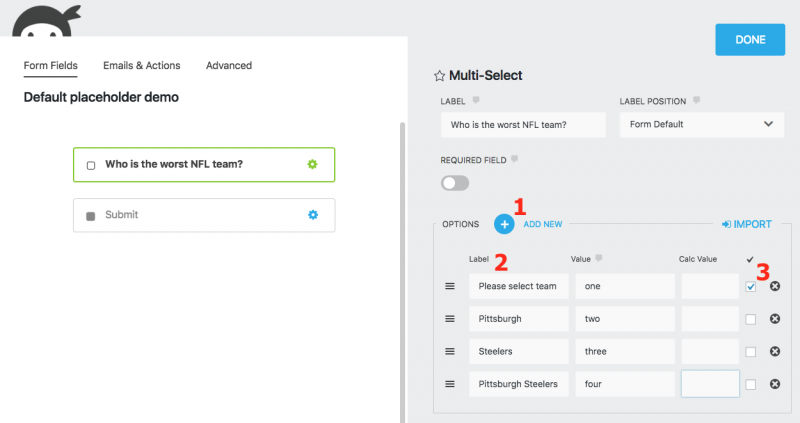This screenshot has height=423, width=800.
Task: Select the Submit field in builder
Action: [204, 215]
